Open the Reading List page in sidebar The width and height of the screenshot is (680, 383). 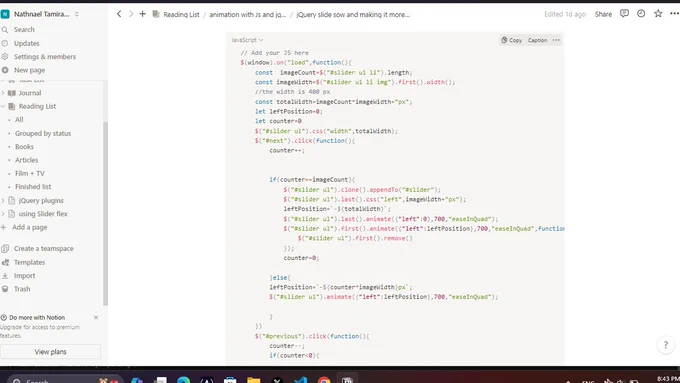click(x=37, y=106)
